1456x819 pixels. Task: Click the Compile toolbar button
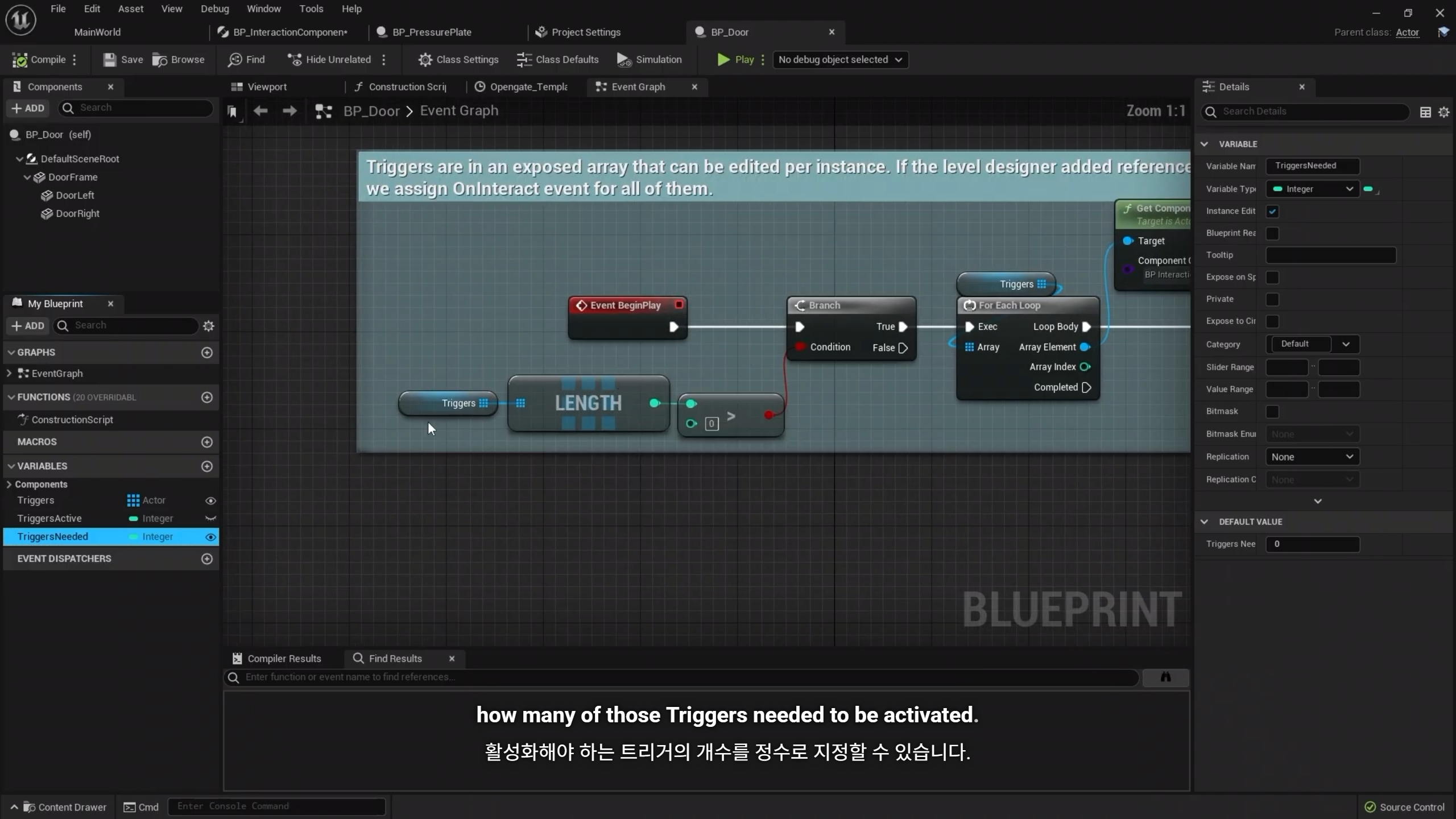pos(39,60)
